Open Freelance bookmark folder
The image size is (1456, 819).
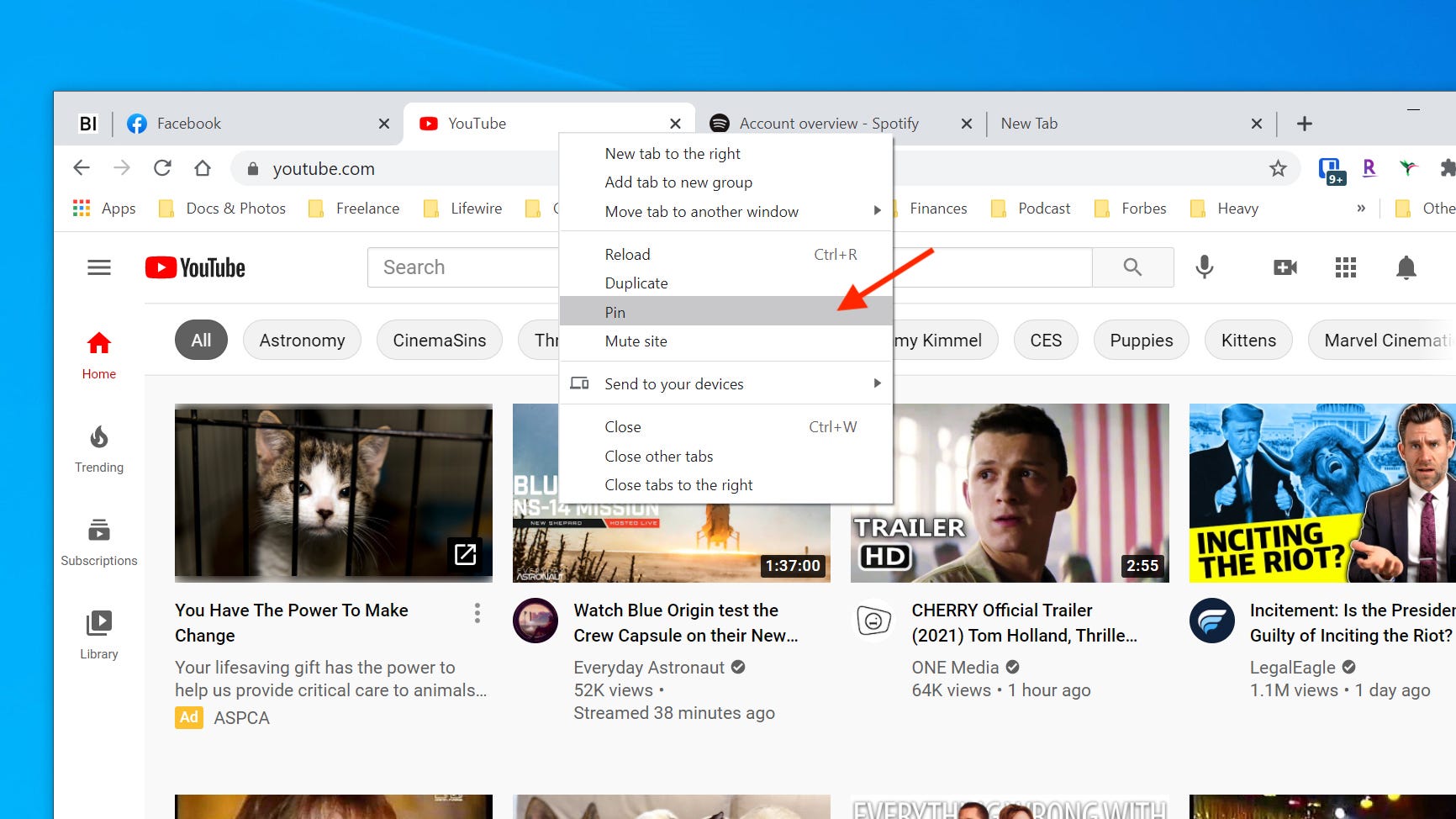pos(354,209)
